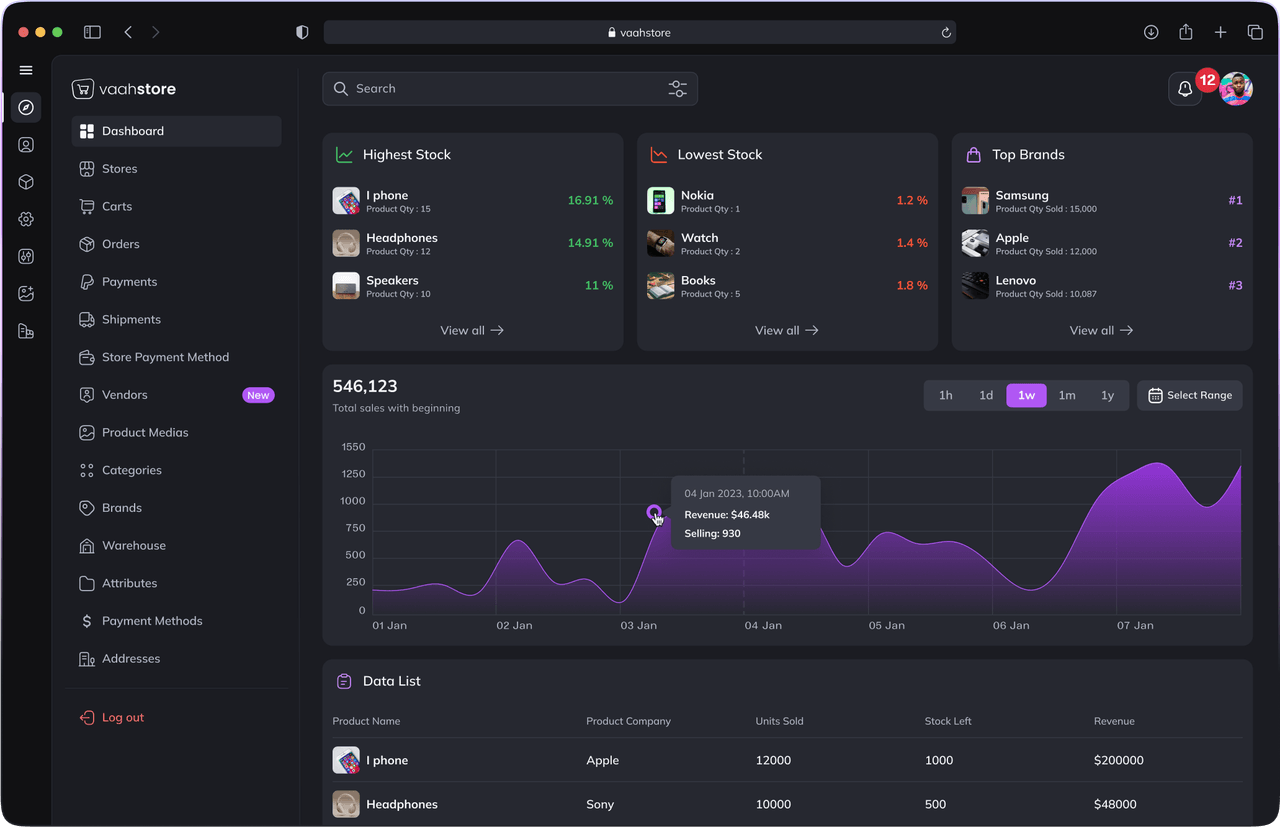
Task: Open the search filter sliders icon
Action: [x=677, y=89]
